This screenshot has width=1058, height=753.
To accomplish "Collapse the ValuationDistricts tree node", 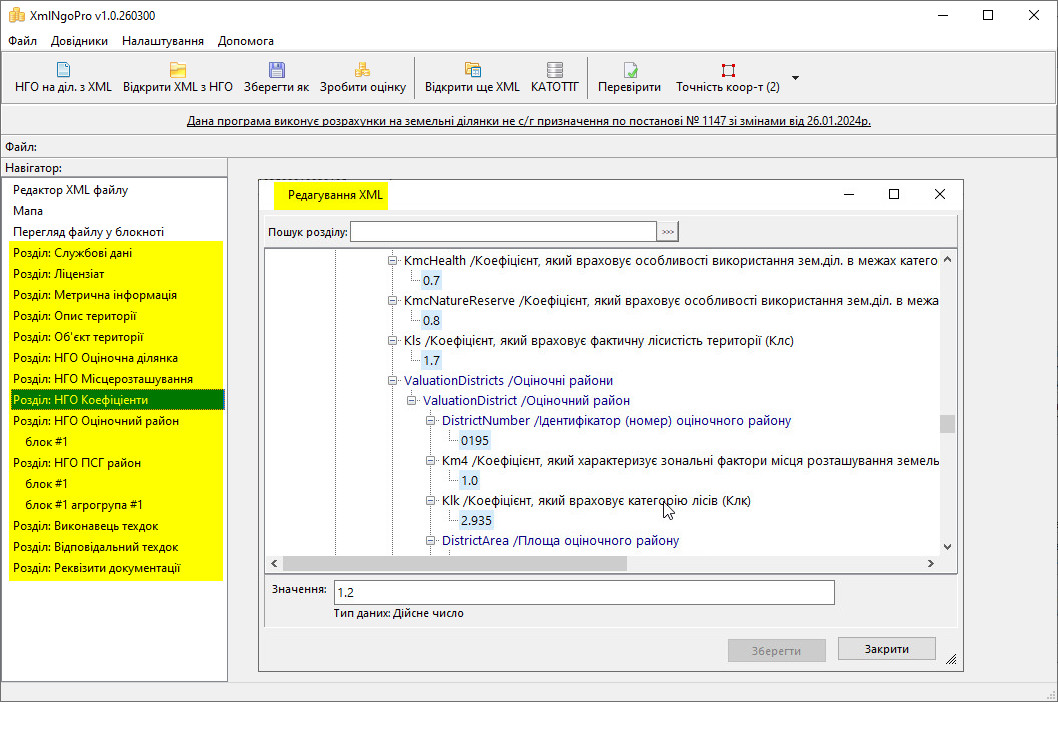I will [393, 381].
